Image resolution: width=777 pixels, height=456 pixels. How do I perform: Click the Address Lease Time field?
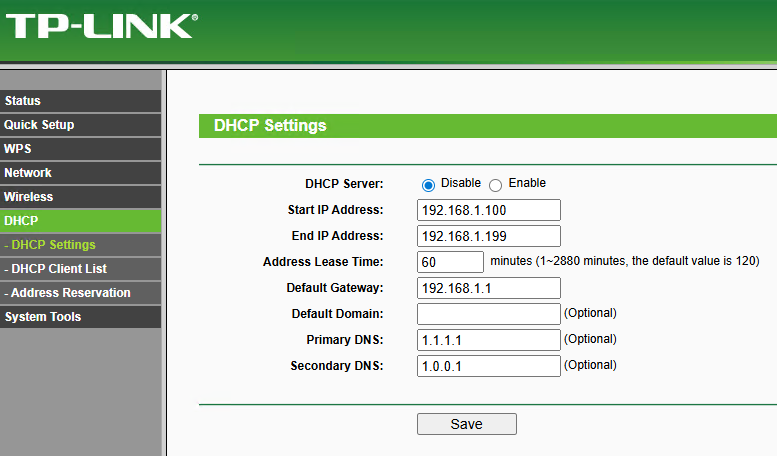[x=450, y=262]
